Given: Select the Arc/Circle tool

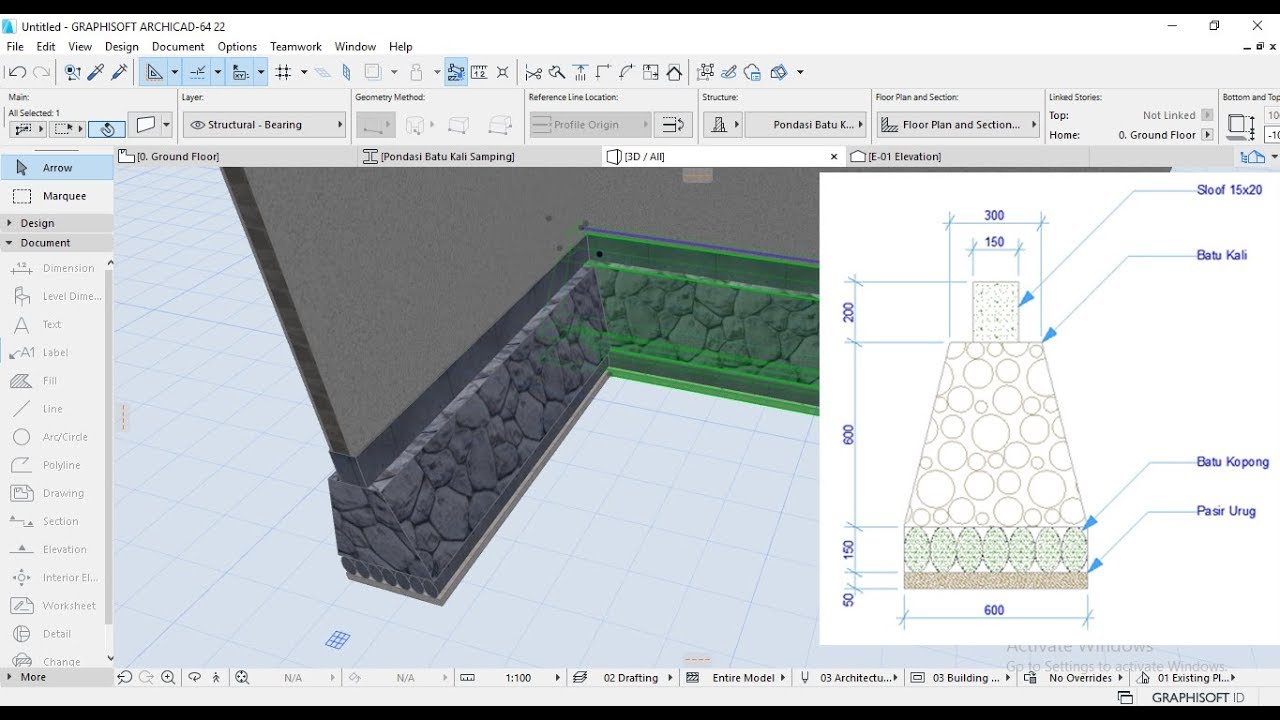Looking at the screenshot, I should [54, 437].
